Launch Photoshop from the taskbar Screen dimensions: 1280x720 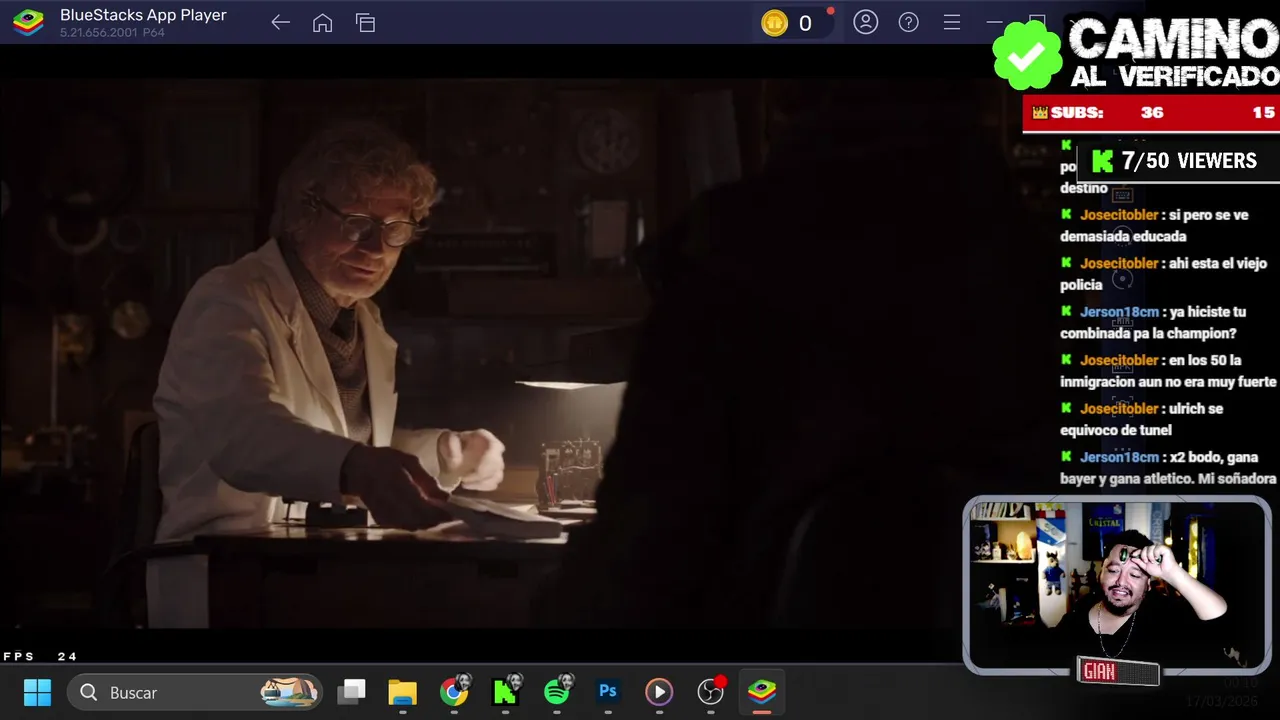click(608, 691)
